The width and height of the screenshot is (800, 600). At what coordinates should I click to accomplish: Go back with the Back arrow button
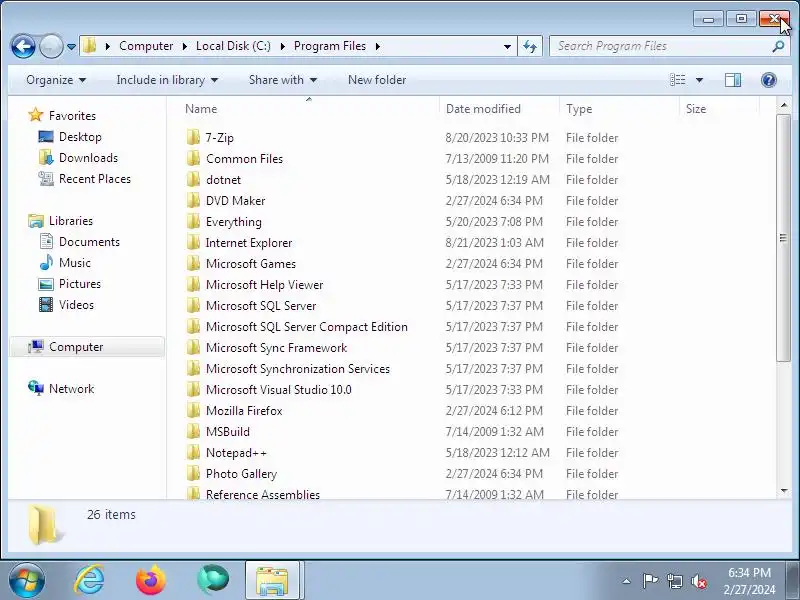coord(23,47)
